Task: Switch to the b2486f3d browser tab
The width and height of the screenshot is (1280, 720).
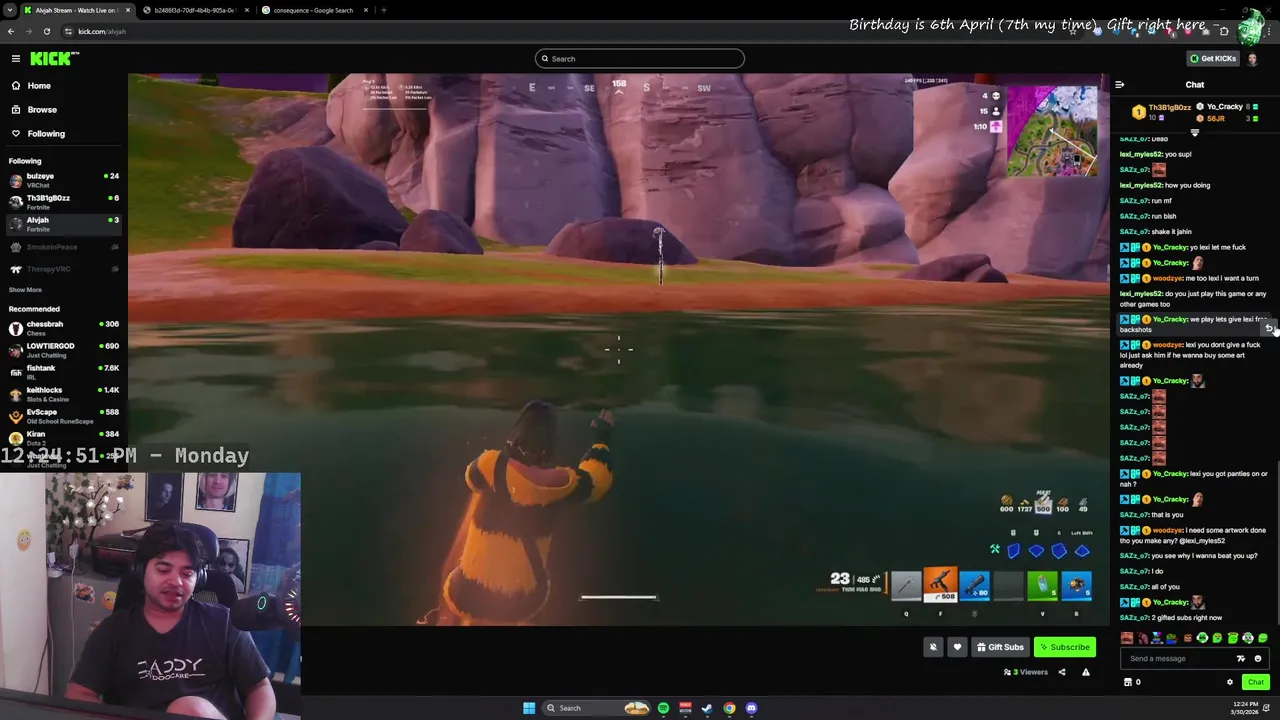Action: click(x=194, y=10)
